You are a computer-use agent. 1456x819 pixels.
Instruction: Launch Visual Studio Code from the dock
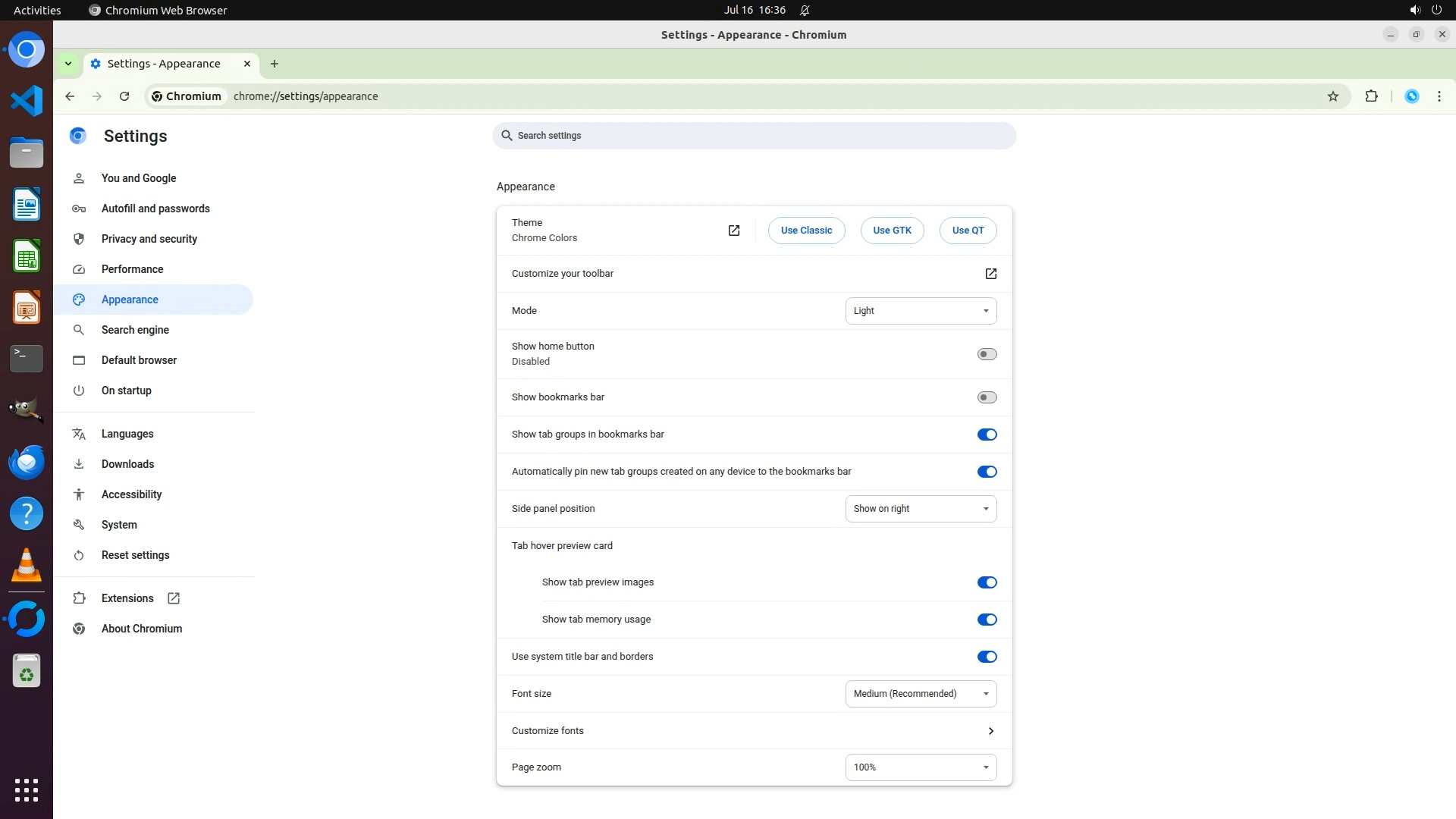point(27,101)
